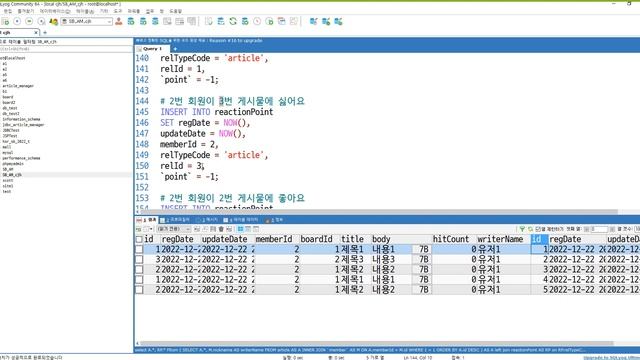
Task: Select the Query 1 editor tab
Action: (x=153, y=49)
